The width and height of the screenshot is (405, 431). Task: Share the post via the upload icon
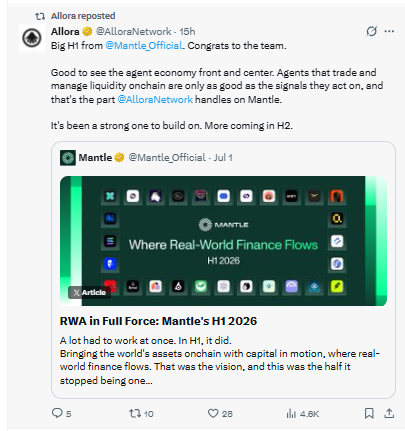point(389,413)
